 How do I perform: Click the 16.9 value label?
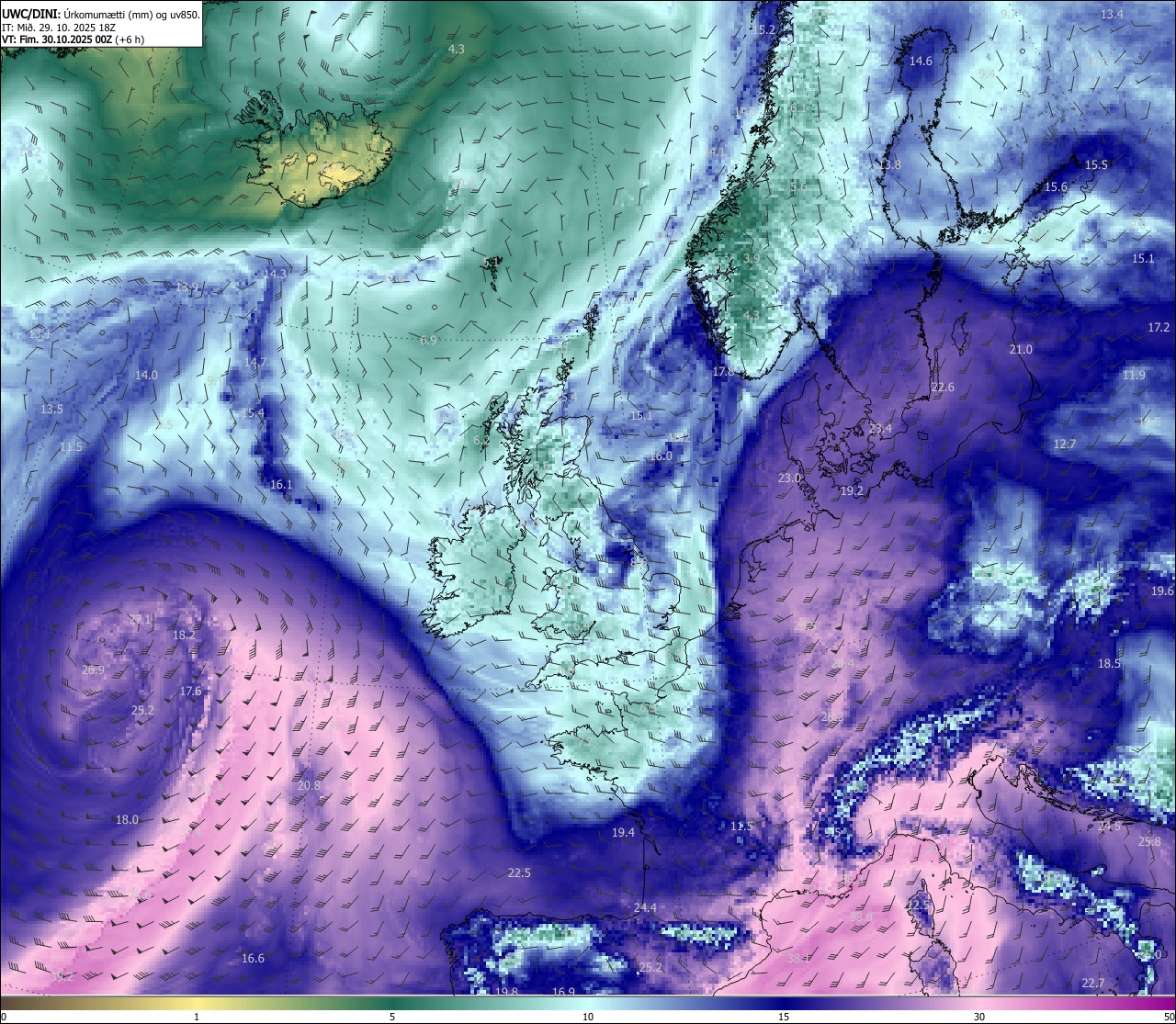563,992
